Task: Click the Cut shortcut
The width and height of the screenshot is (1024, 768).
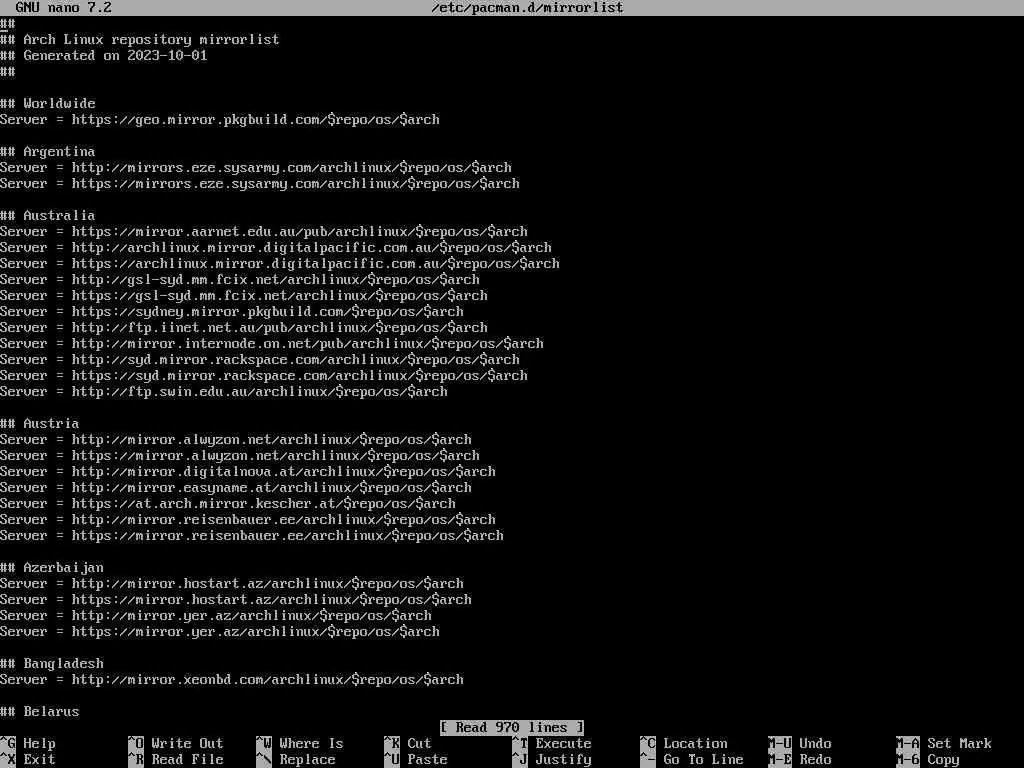Action: click(408, 743)
